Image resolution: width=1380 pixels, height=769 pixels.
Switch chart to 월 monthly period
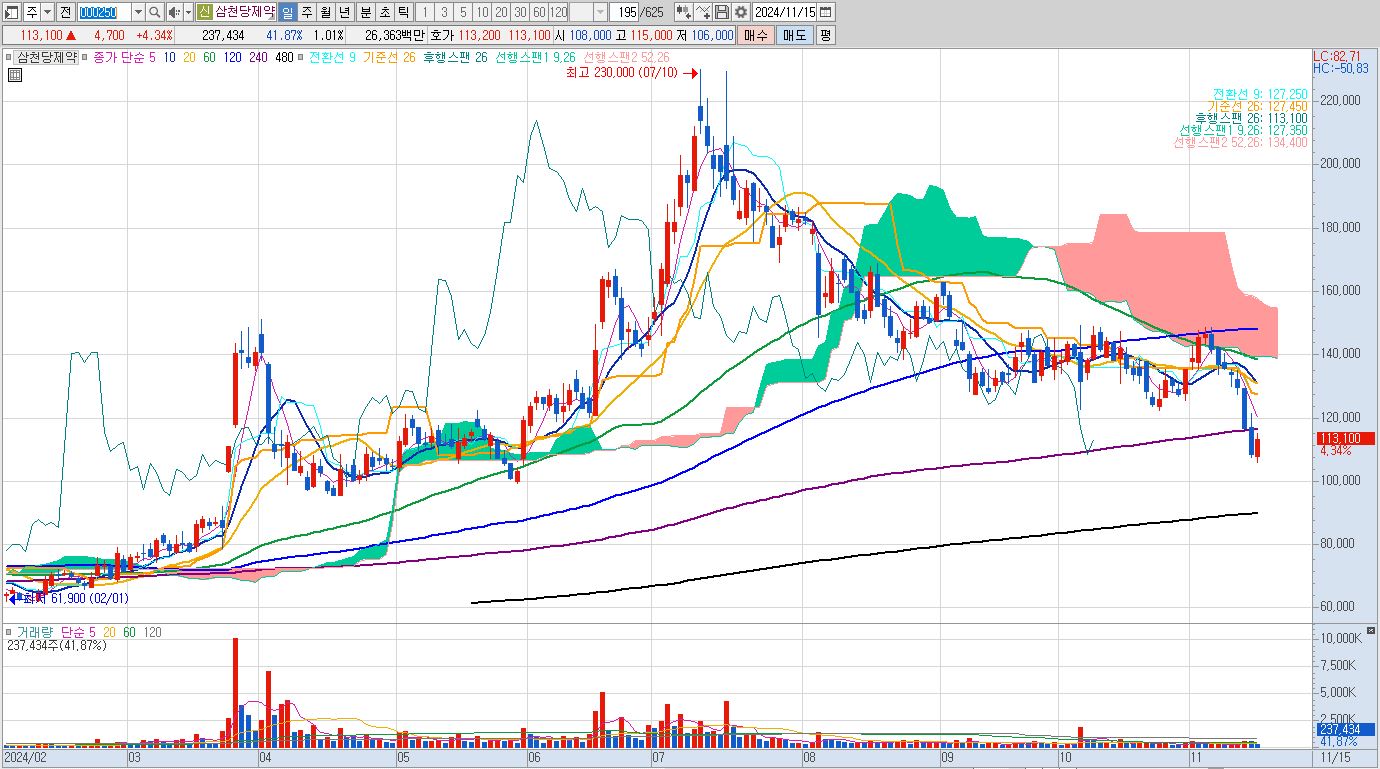coord(325,12)
